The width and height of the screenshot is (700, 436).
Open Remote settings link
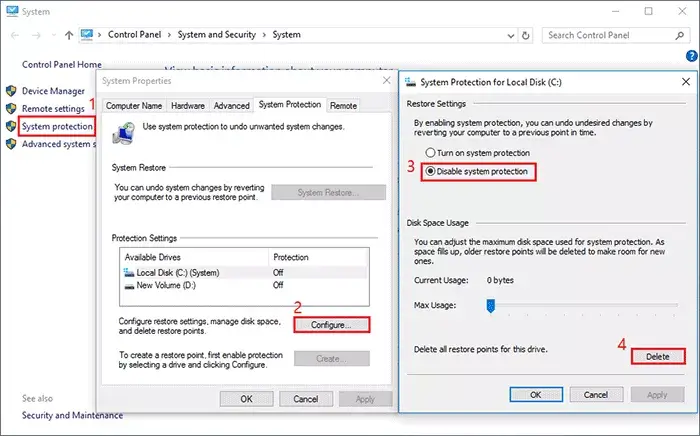[x=53, y=108]
